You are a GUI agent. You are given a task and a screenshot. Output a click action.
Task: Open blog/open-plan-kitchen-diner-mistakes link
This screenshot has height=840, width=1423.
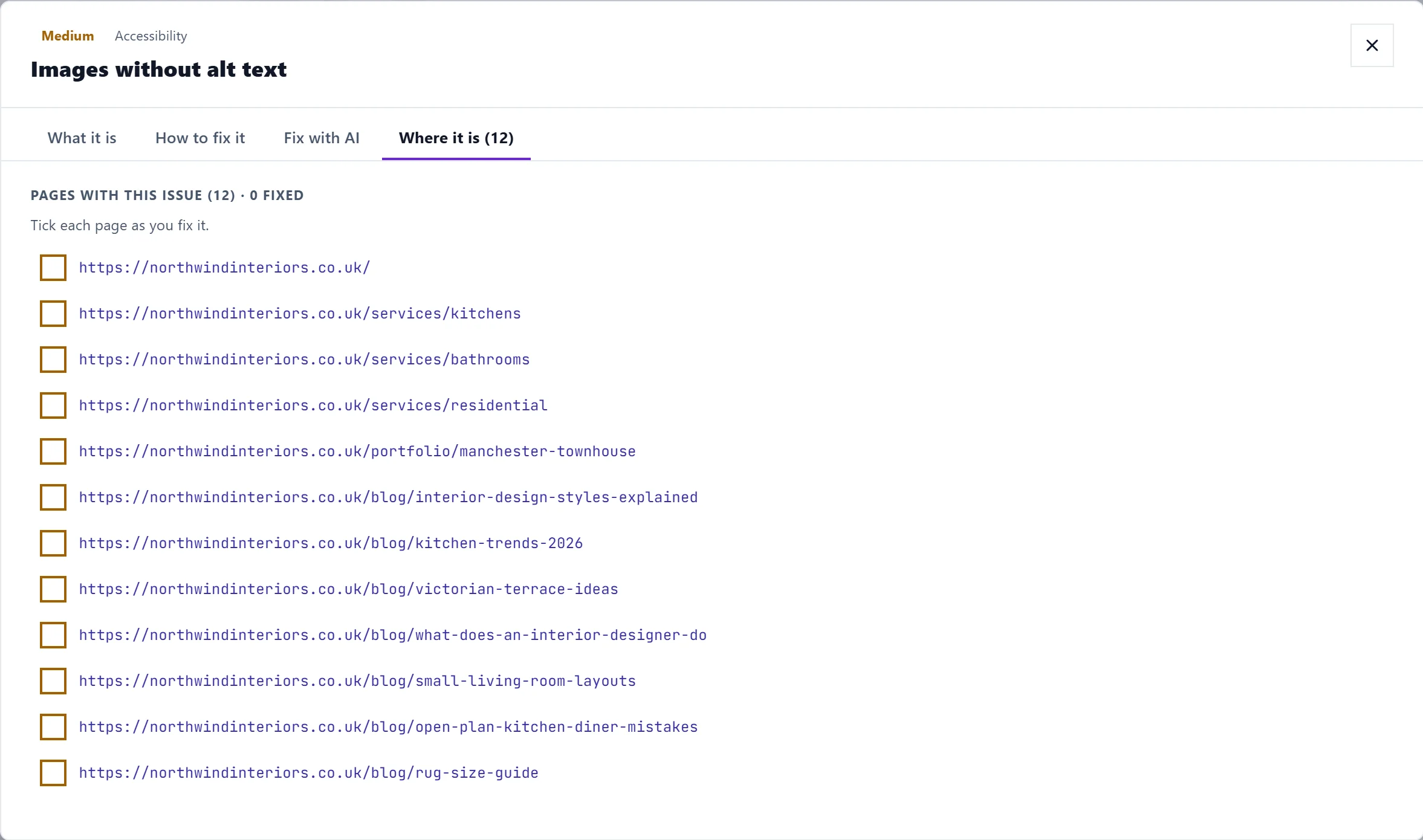pyautogui.click(x=388, y=727)
